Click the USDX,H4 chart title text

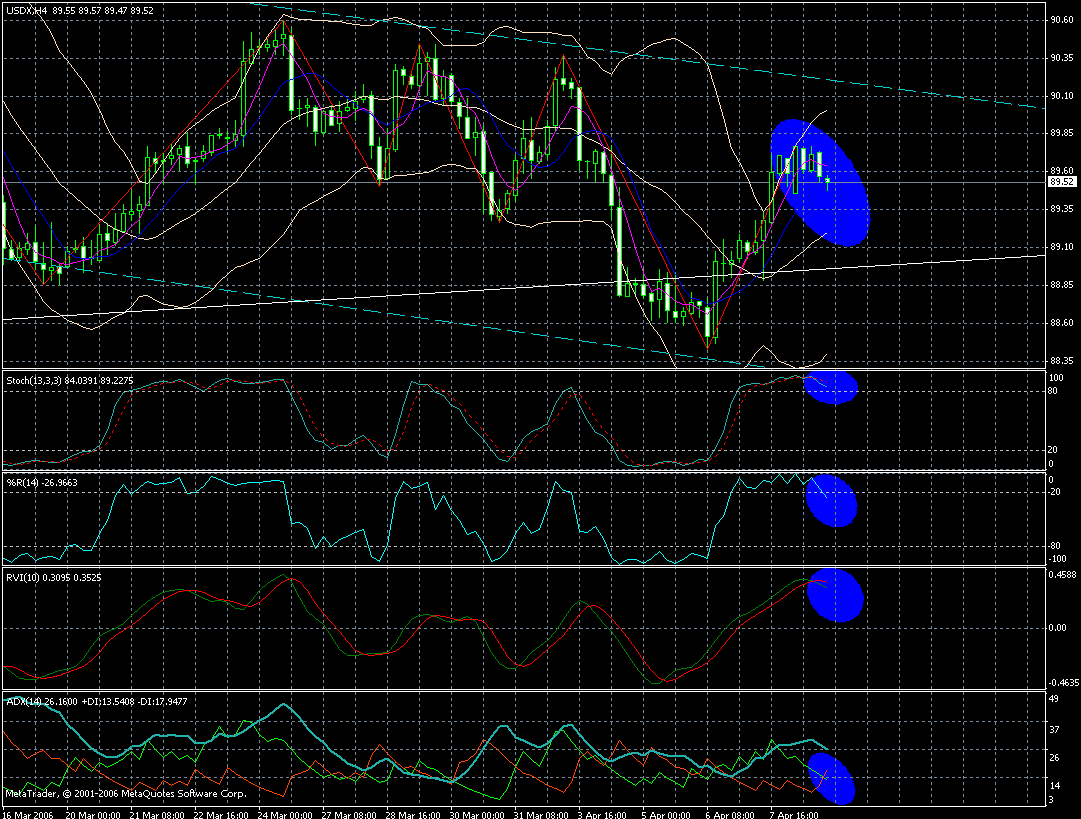80,10
